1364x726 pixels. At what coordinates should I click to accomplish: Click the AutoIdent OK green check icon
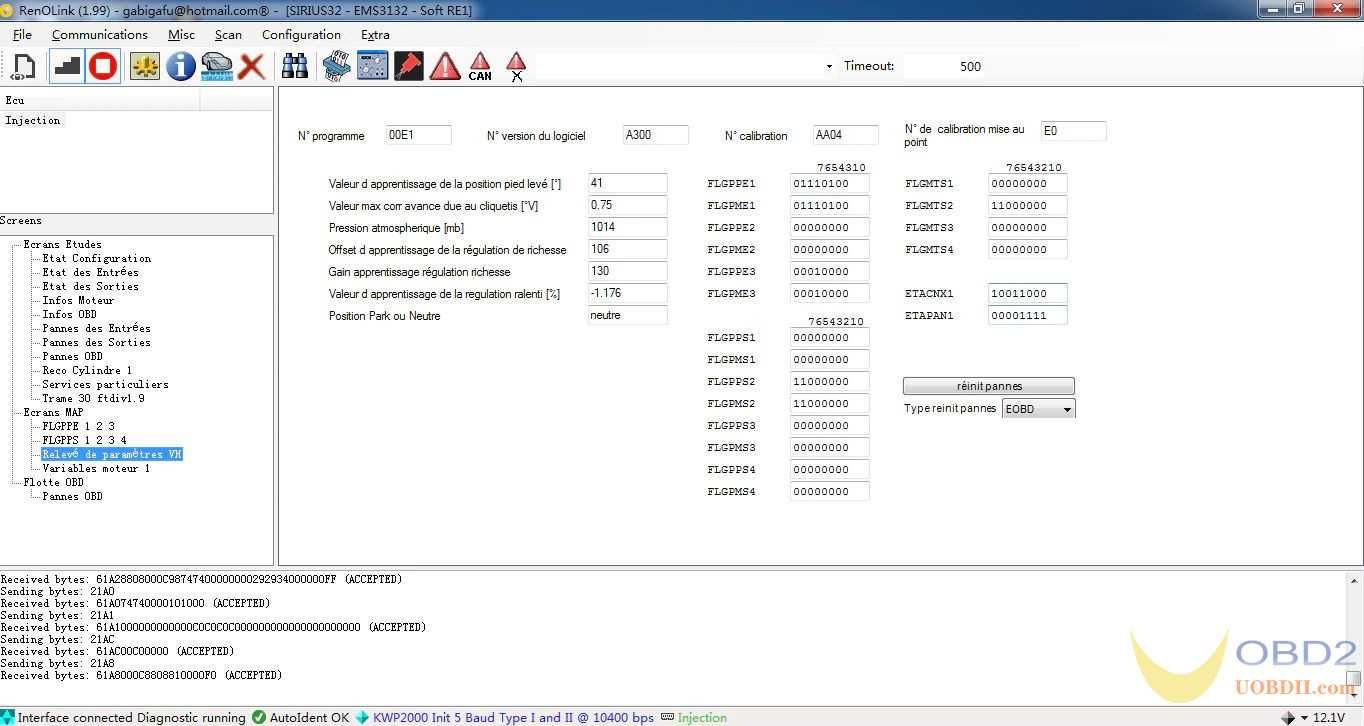pos(259,717)
